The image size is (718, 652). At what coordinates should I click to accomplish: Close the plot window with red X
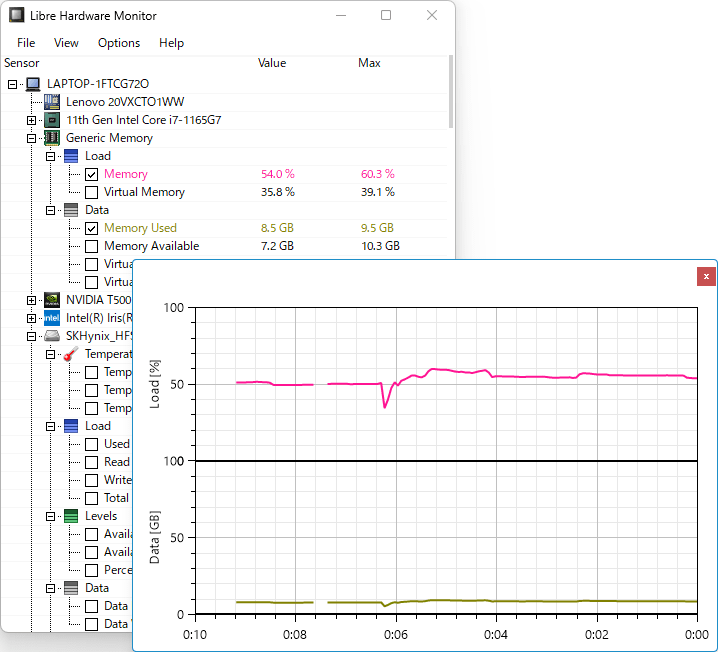point(706,277)
